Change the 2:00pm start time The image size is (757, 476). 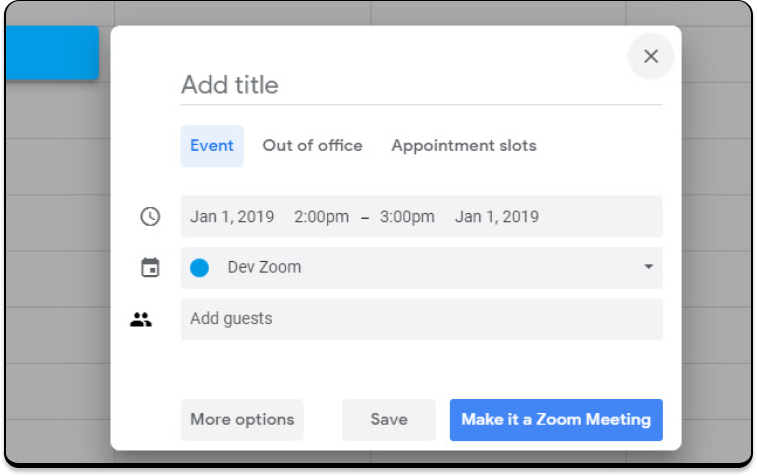click(x=321, y=217)
